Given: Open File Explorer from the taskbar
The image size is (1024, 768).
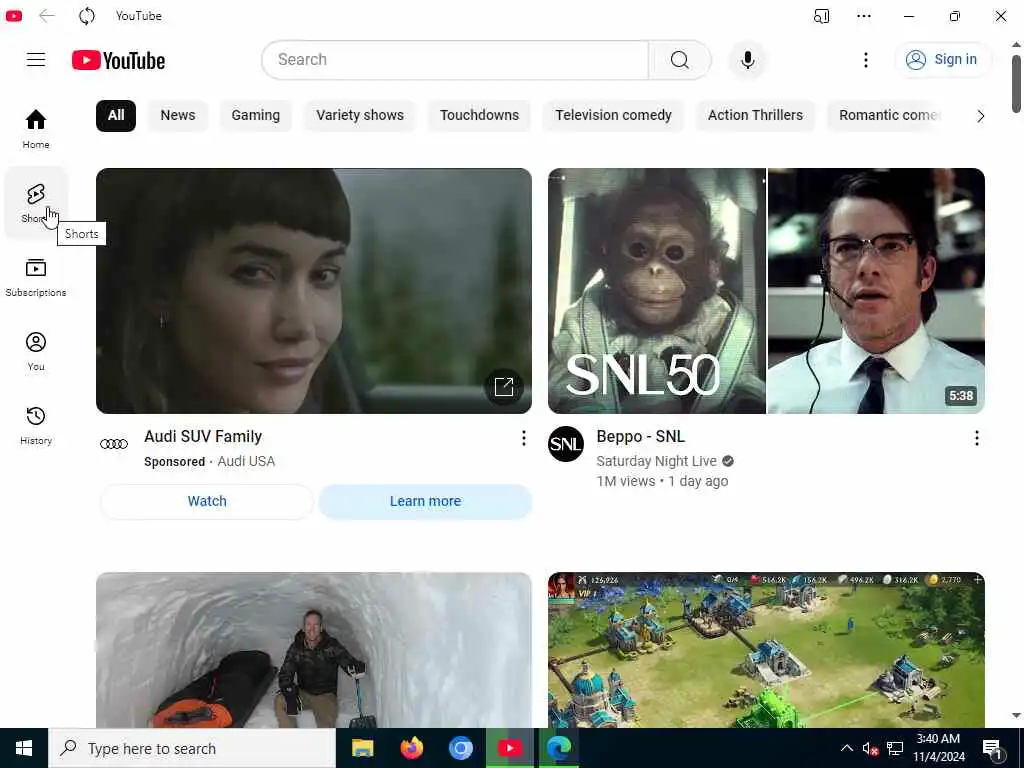Looking at the screenshot, I should (x=362, y=748).
